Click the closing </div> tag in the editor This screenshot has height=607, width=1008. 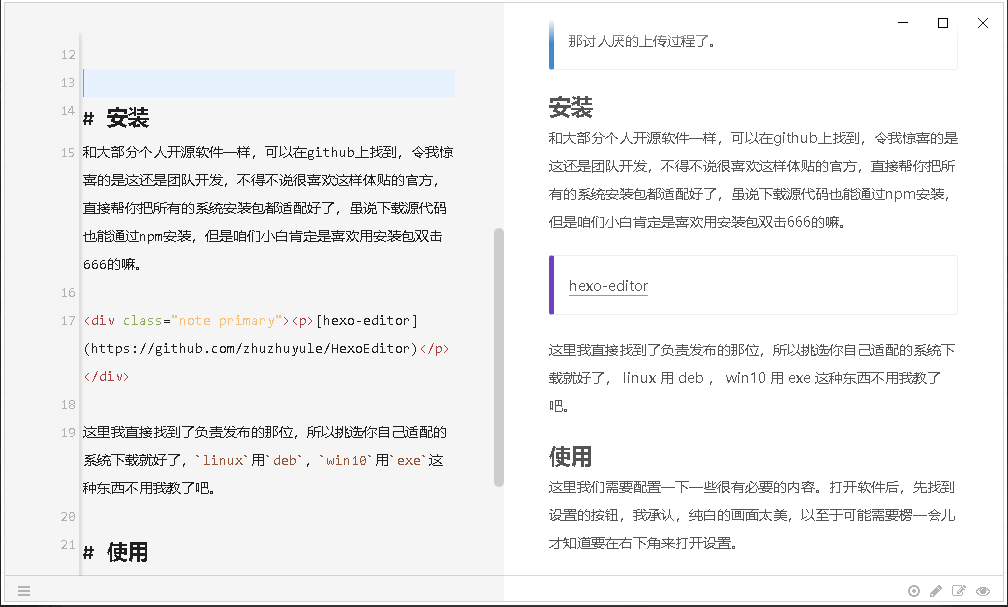click(x=106, y=377)
